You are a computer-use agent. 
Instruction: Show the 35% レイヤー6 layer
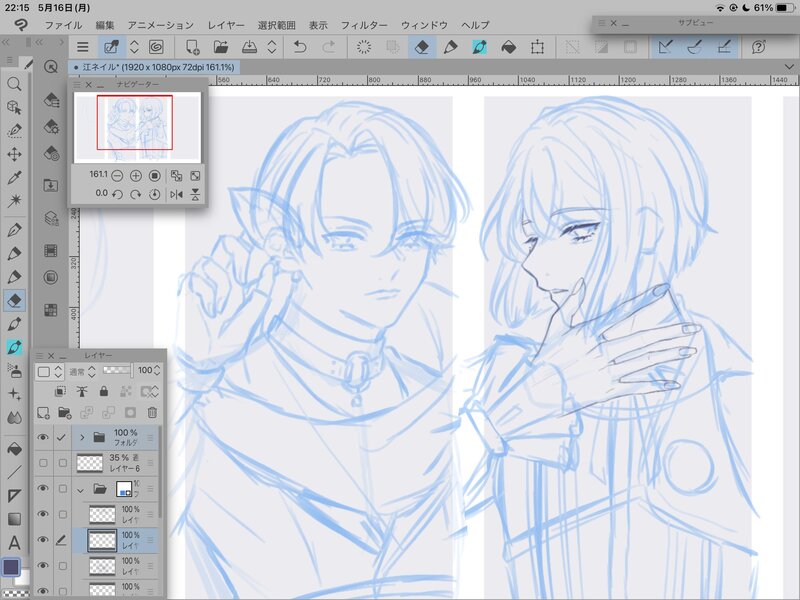pyautogui.click(x=43, y=463)
